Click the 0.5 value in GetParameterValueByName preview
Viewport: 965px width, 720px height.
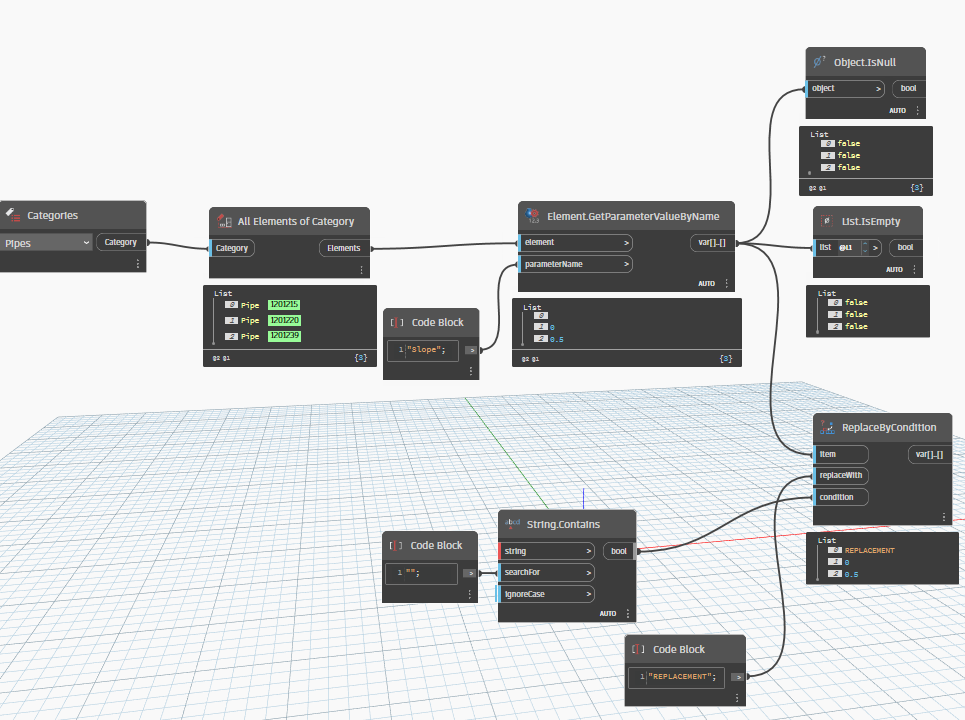tap(556, 339)
